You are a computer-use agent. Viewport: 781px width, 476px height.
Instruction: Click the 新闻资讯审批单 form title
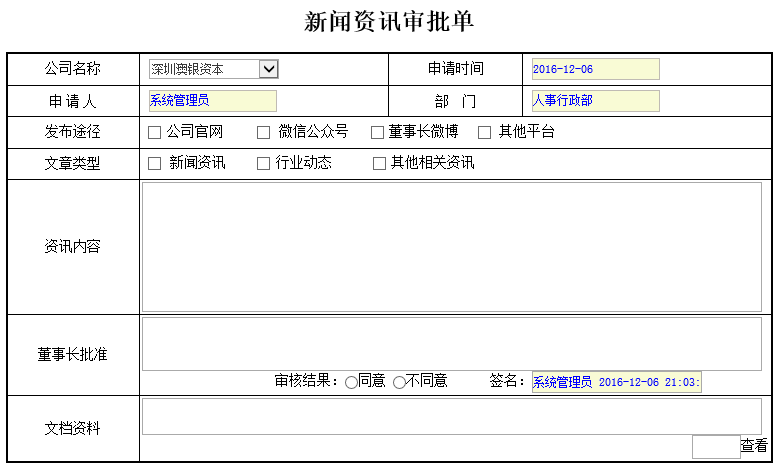pyautogui.click(x=389, y=22)
